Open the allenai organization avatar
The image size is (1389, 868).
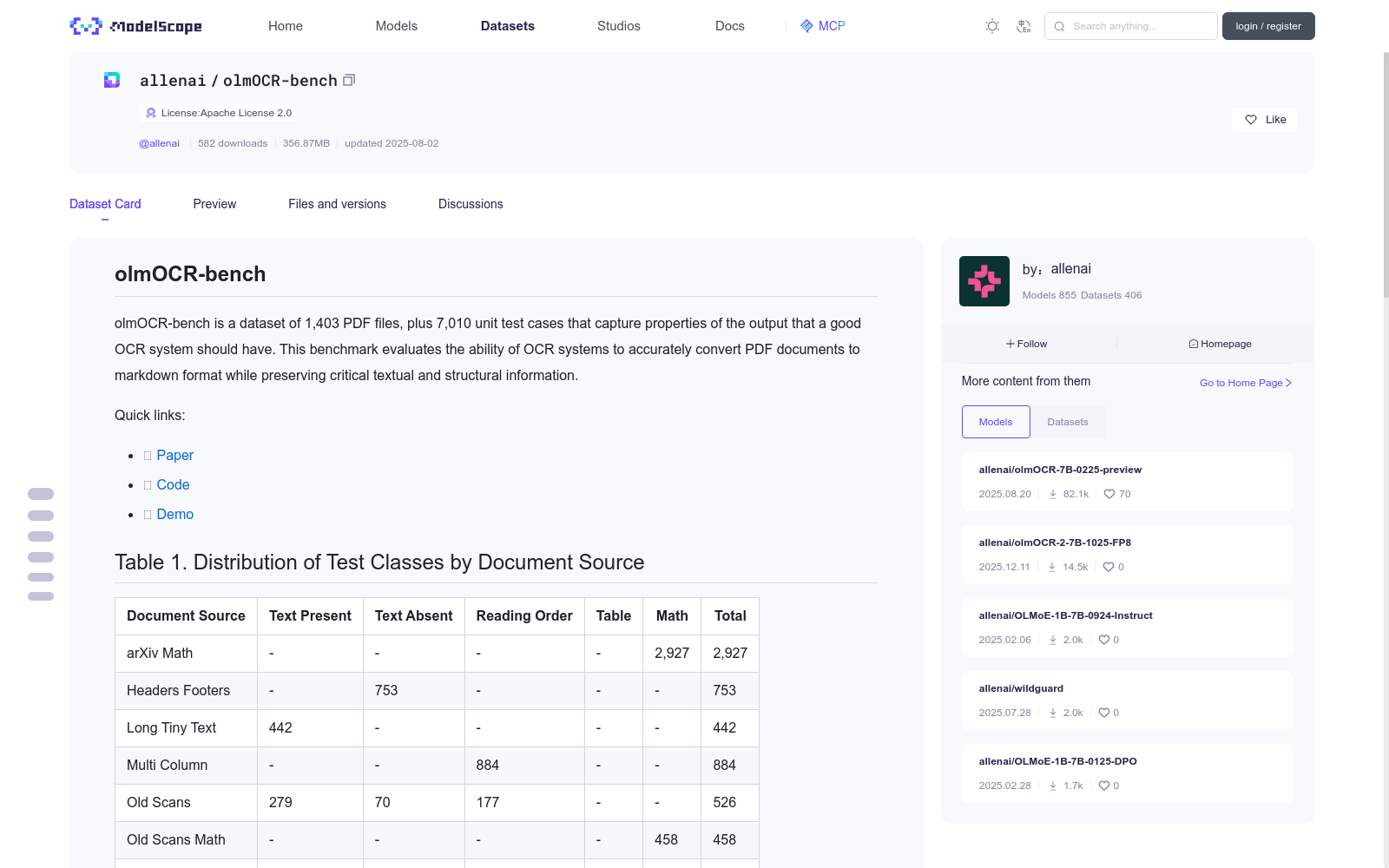pos(984,281)
